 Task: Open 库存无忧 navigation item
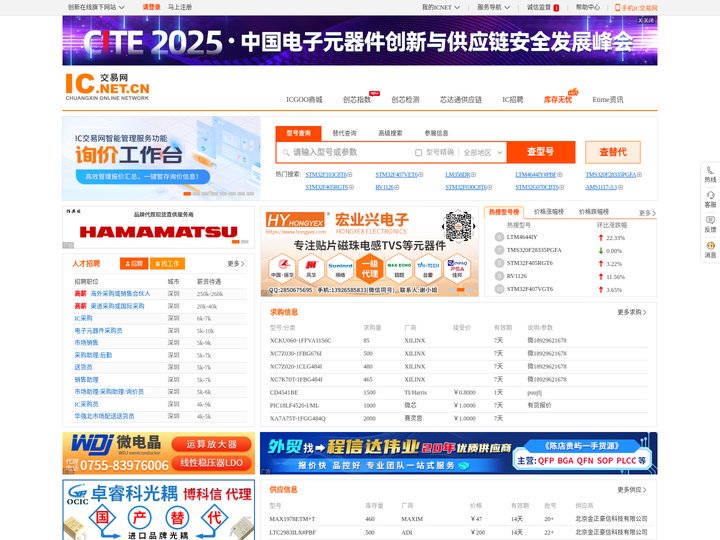point(558,100)
